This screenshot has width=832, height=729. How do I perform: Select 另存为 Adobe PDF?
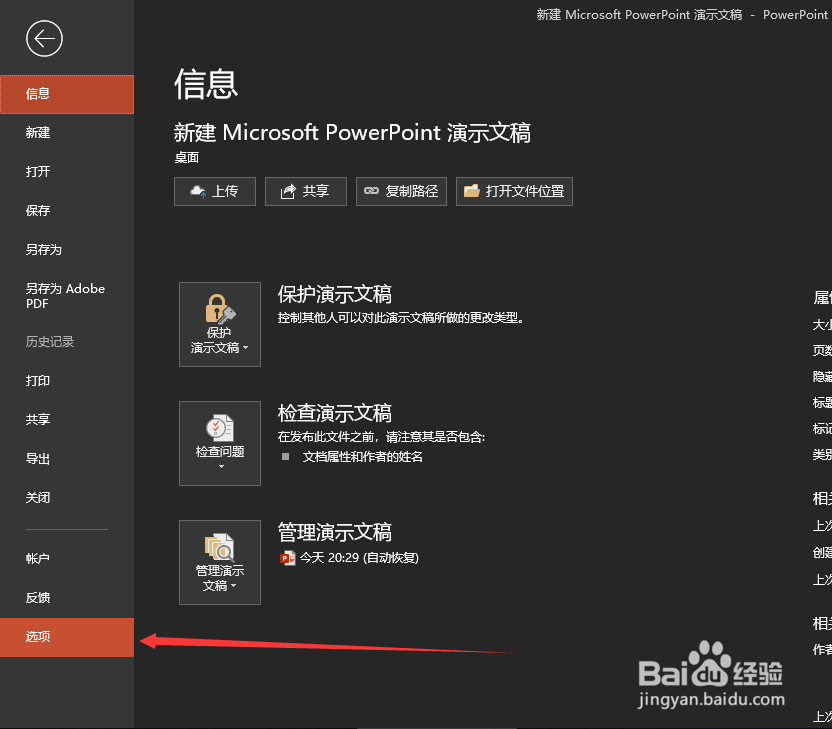point(67,296)
